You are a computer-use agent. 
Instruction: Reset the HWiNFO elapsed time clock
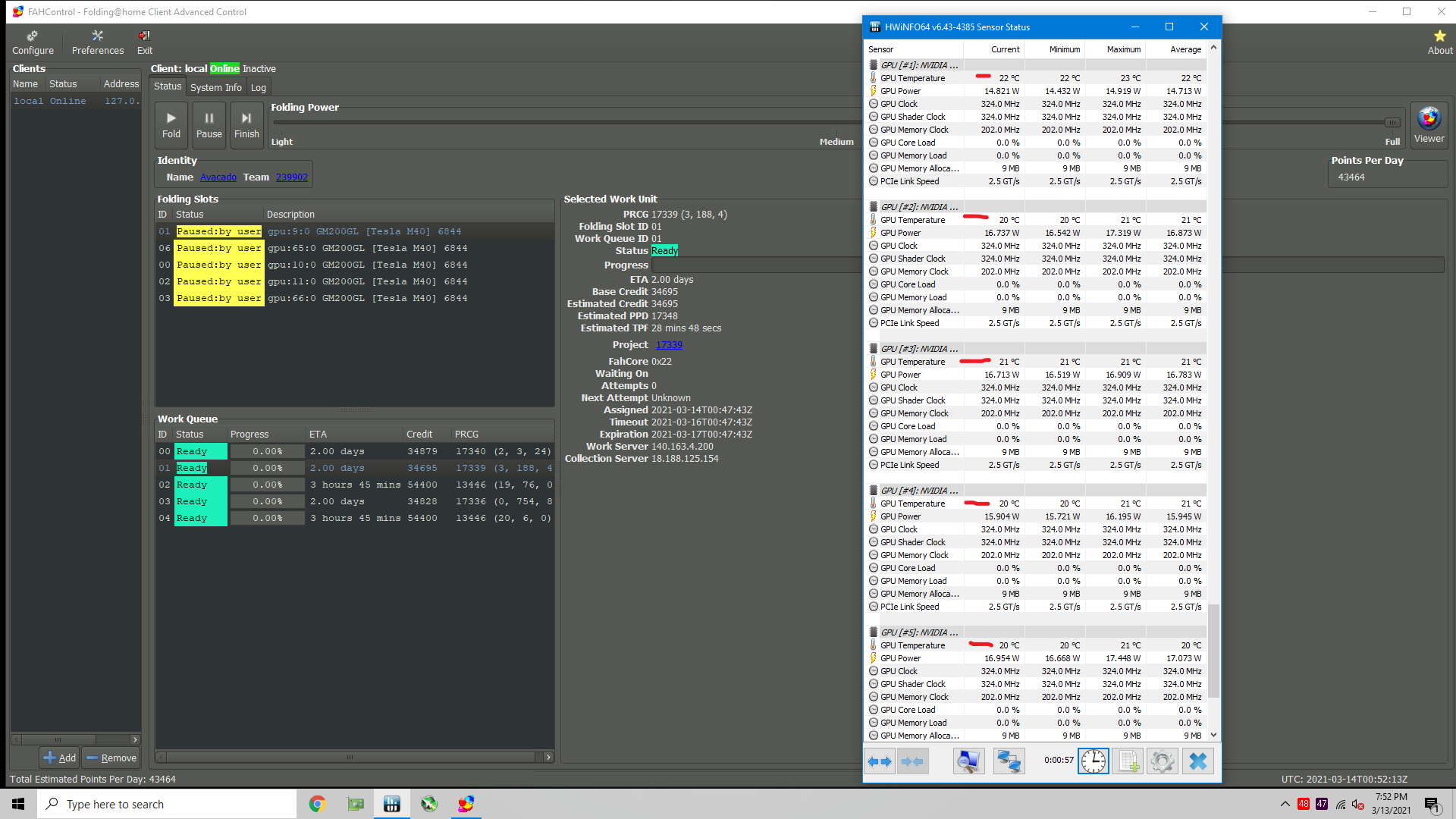[1093, 761]
